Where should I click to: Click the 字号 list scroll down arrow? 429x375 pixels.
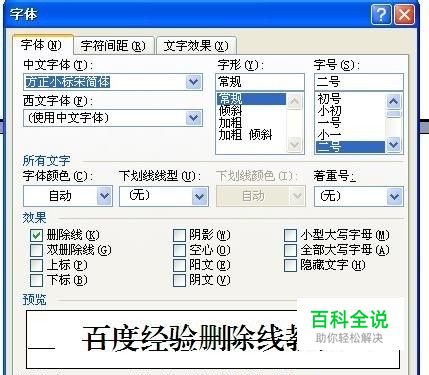(394, 145)
